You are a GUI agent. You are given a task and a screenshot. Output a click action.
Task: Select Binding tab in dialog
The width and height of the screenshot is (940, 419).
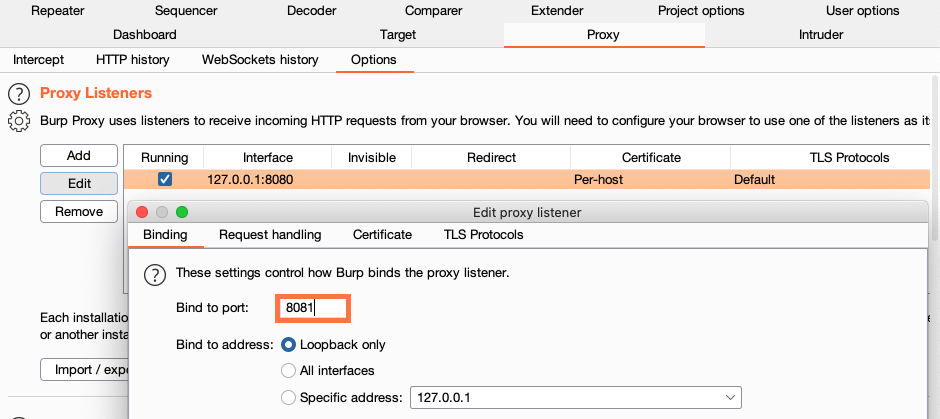tap(165, 235)
